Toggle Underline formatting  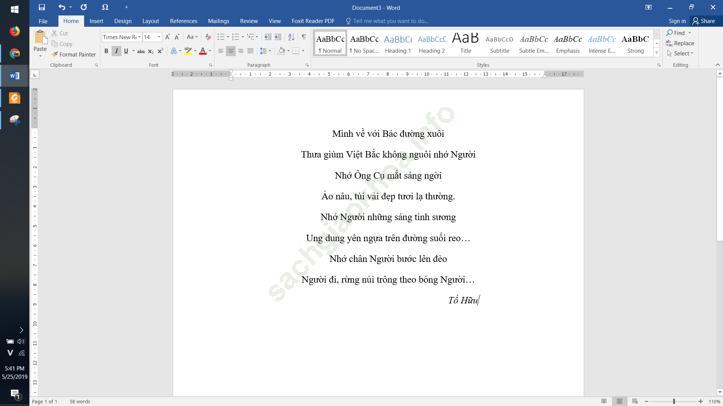click(x=126, y=51)
